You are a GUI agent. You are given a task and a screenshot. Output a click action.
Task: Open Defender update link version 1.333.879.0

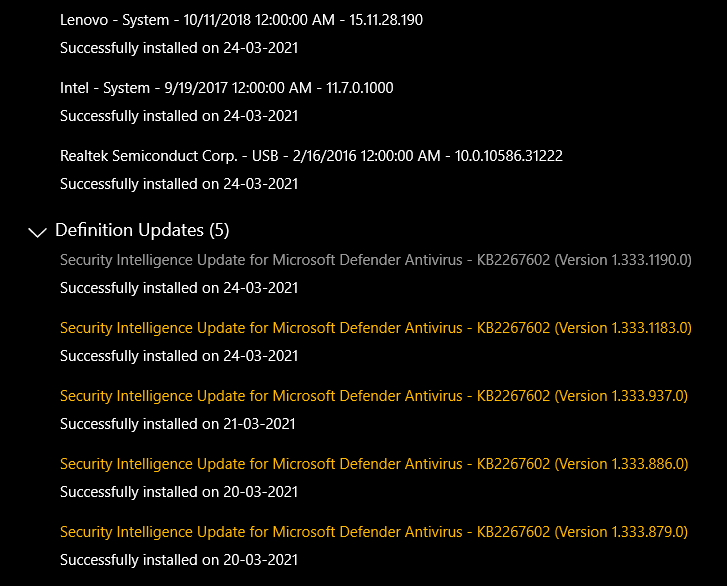373,532
